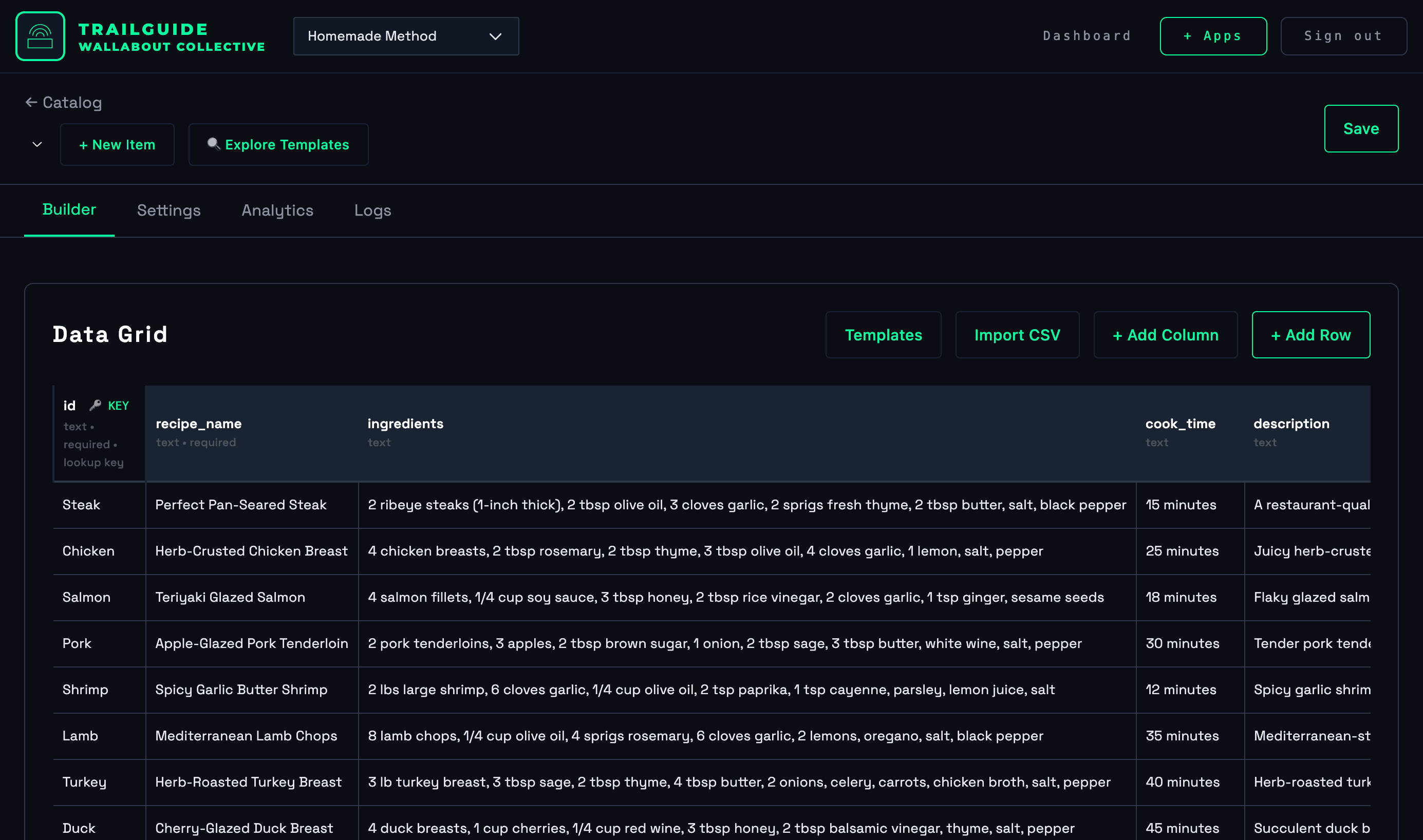Open the Logs tab
The image size is (1423, 840).
click(x=372, y=210)
